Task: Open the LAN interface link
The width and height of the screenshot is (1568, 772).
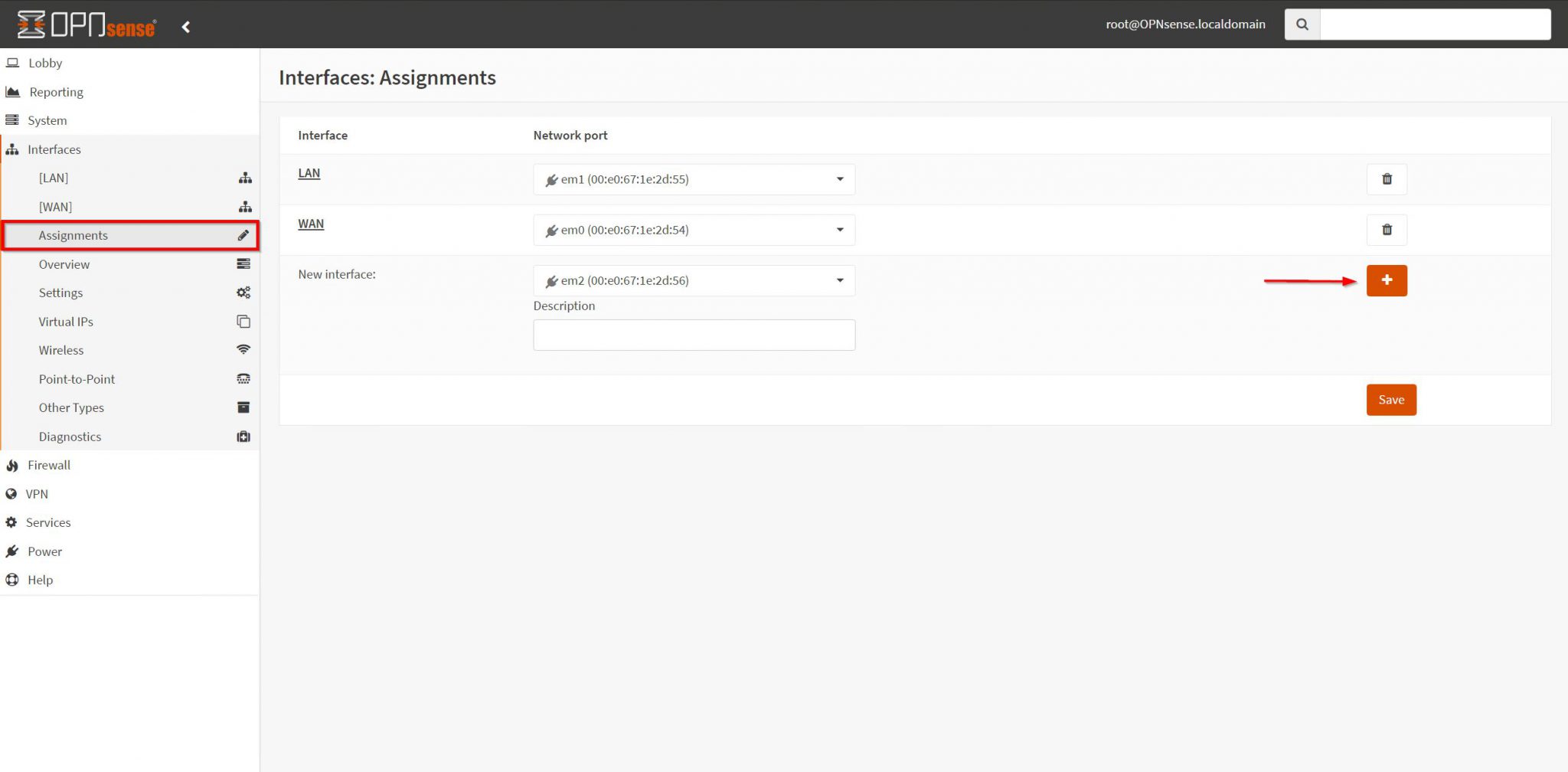Action: pos(309,173)
